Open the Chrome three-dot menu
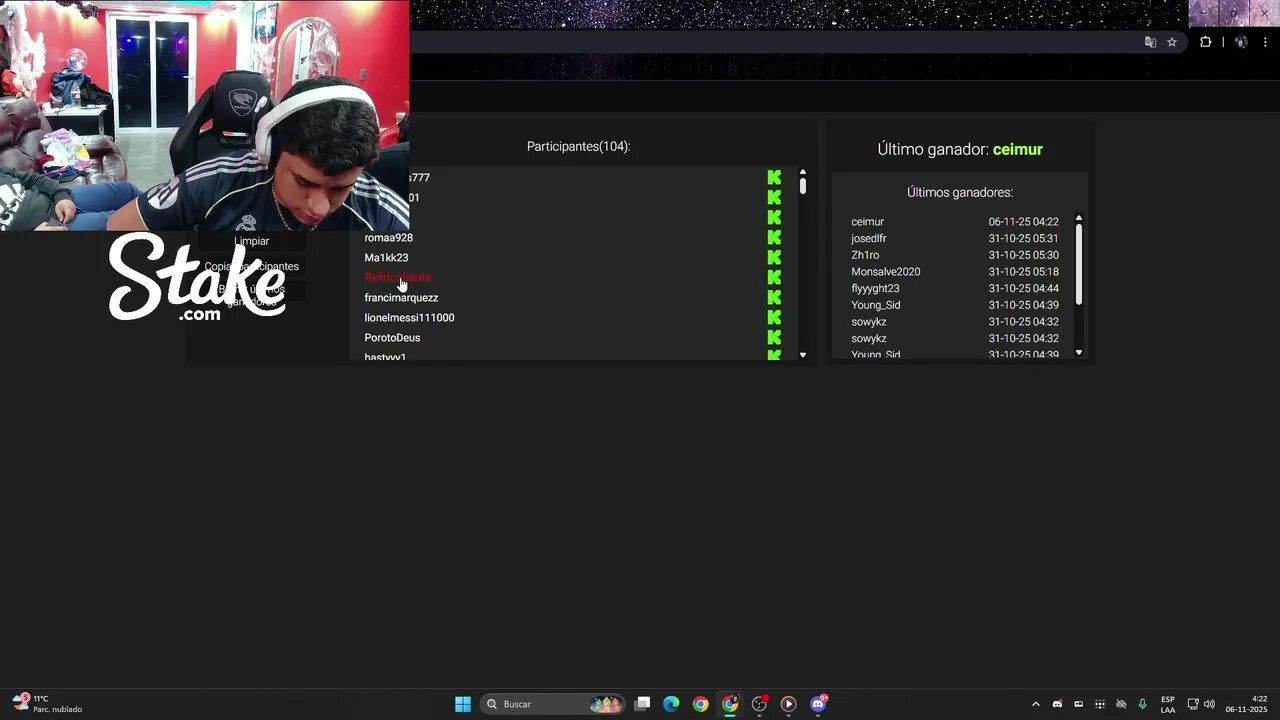The width and height of the screenshot is (1280, 720). tap(1265, 42)
